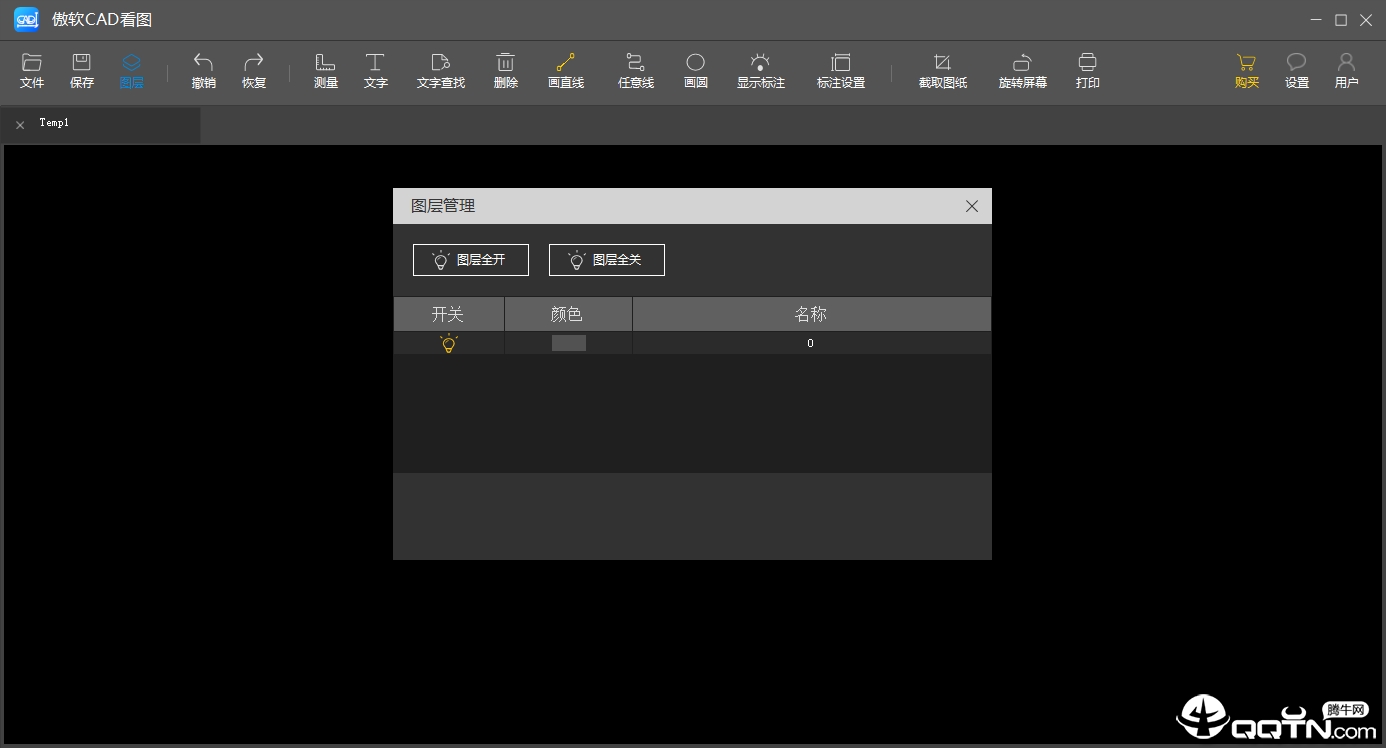This screenshot has width=1386, height=748.
Task: Toggle layer 0 lightbulb visibility switch
Action: (449, 343)
